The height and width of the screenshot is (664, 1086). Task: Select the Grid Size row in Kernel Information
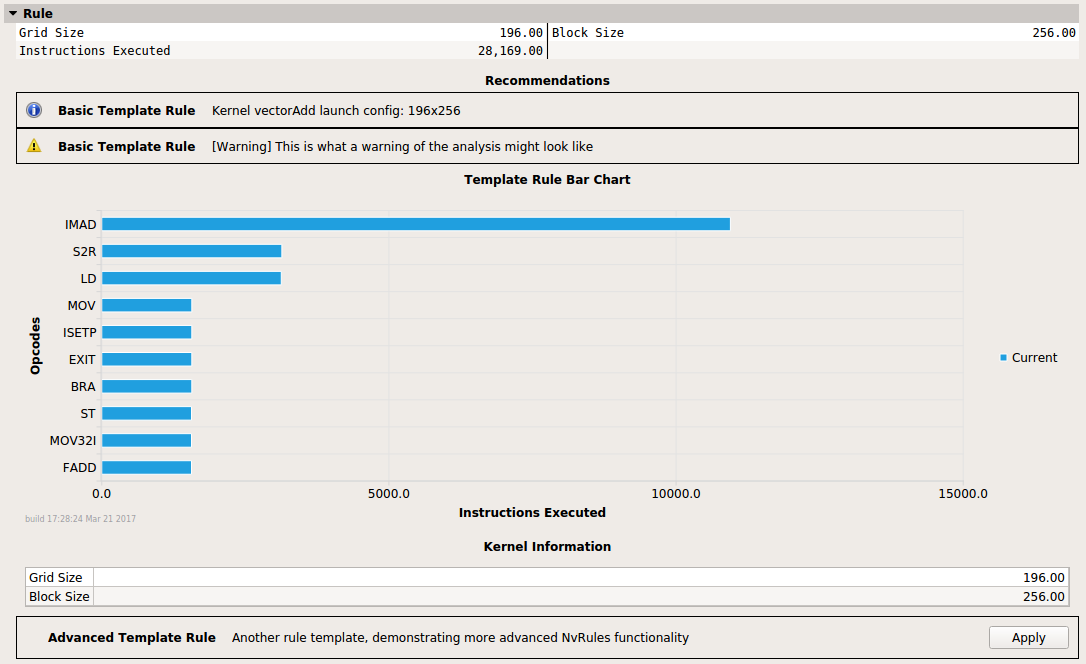pyautogui.click(x=546, y=577)
